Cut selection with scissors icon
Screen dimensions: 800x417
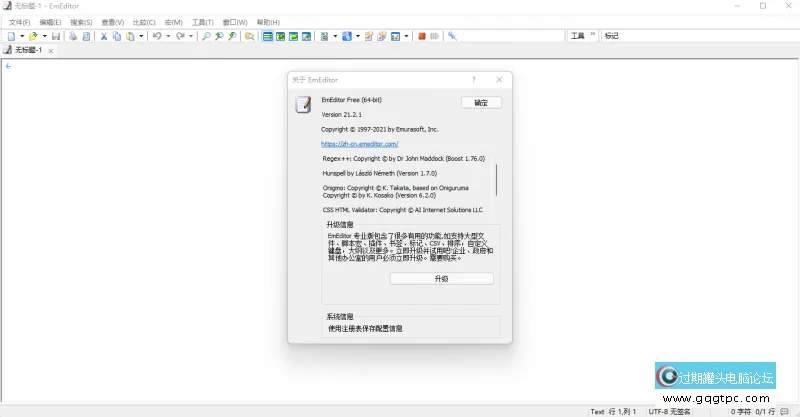(x=104, y=36)
